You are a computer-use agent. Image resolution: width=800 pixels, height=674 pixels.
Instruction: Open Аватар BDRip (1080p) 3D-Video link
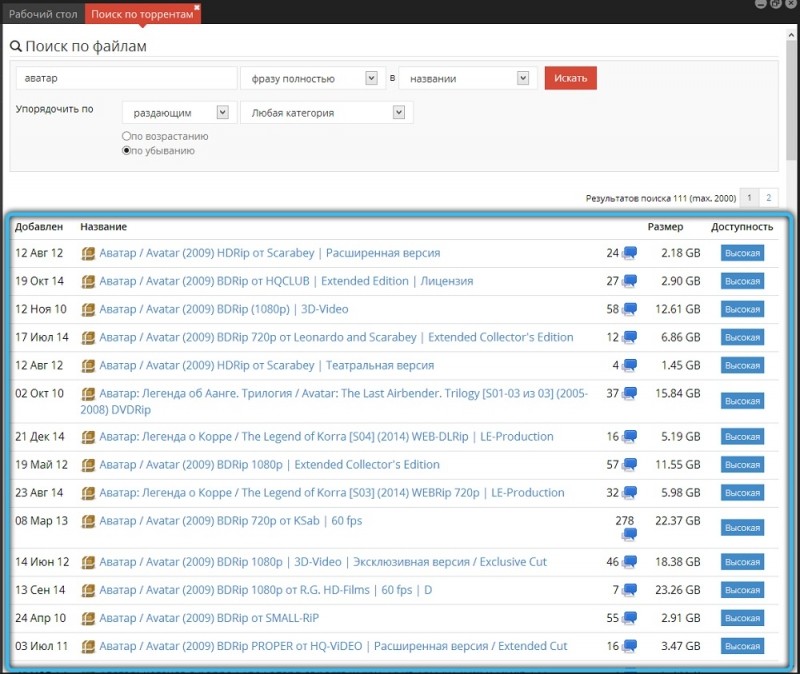[x=224, y=309]
